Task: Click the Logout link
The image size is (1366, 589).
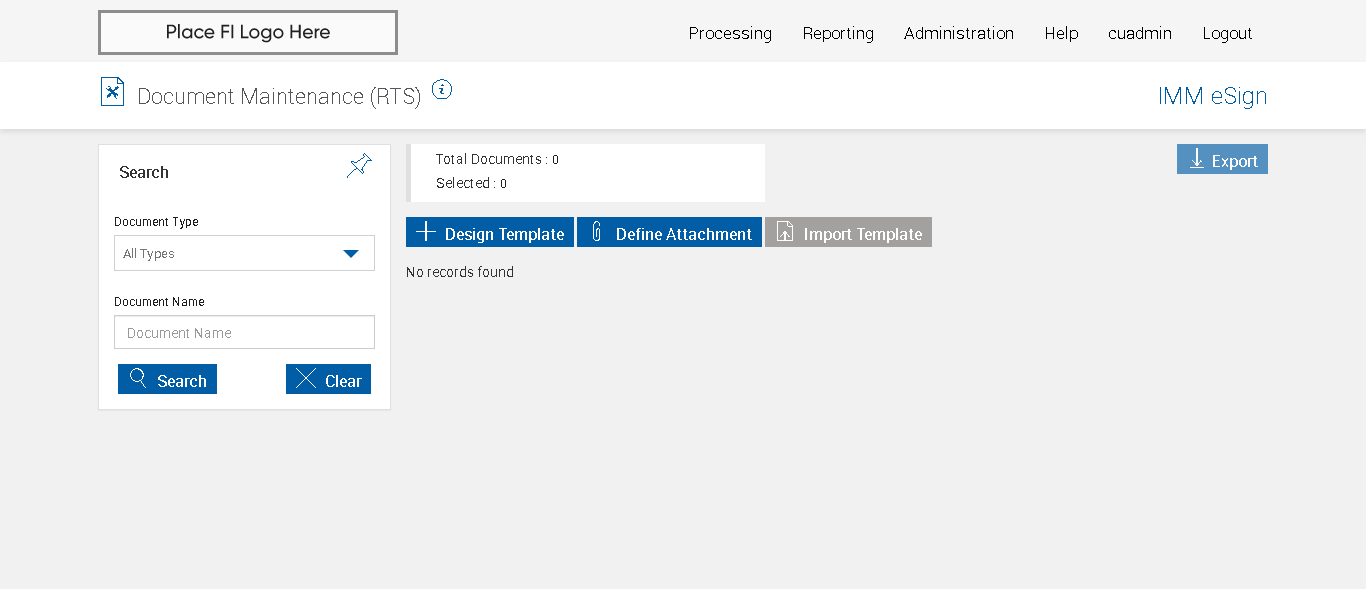Action: click(x=1227, y=33)
